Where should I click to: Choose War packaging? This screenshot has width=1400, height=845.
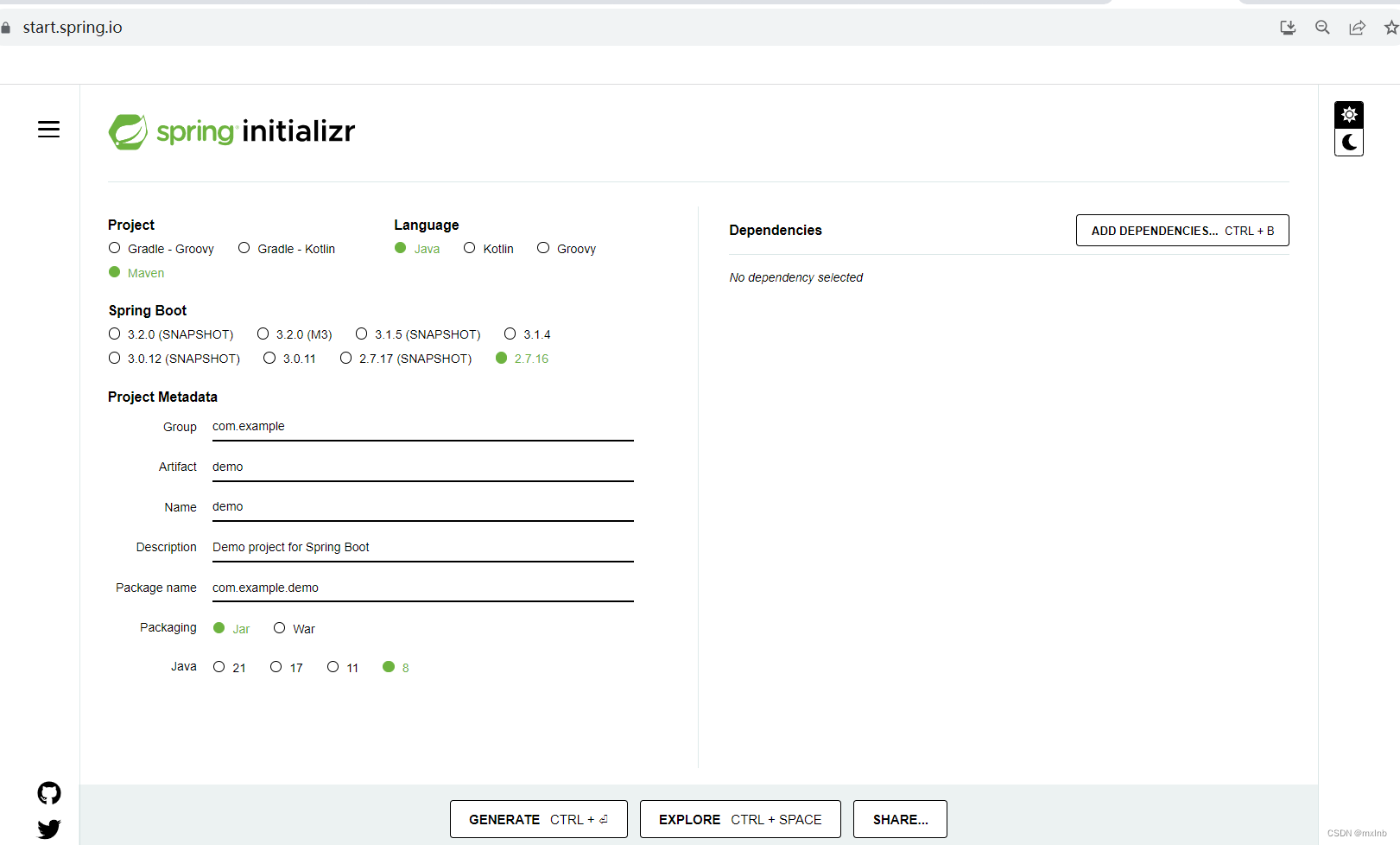(x=295, y=629)
